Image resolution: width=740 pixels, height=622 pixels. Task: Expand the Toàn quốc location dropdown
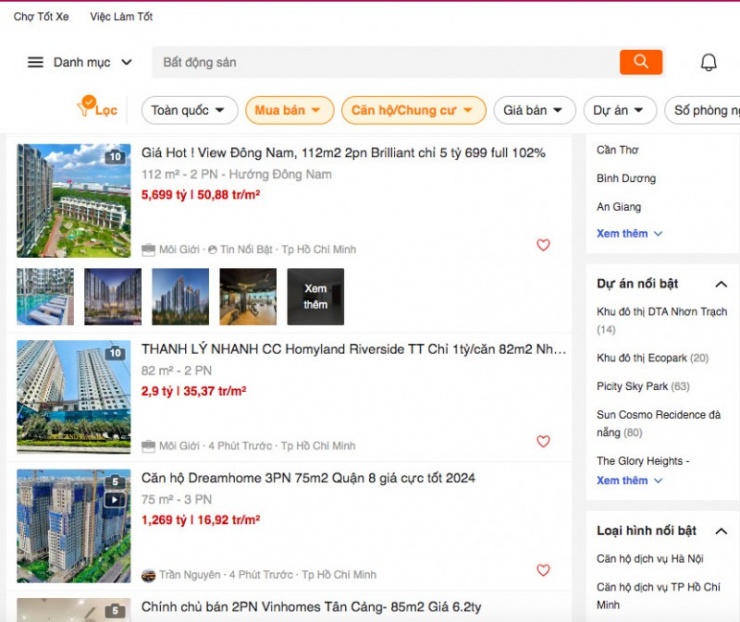tap(189, 110)
